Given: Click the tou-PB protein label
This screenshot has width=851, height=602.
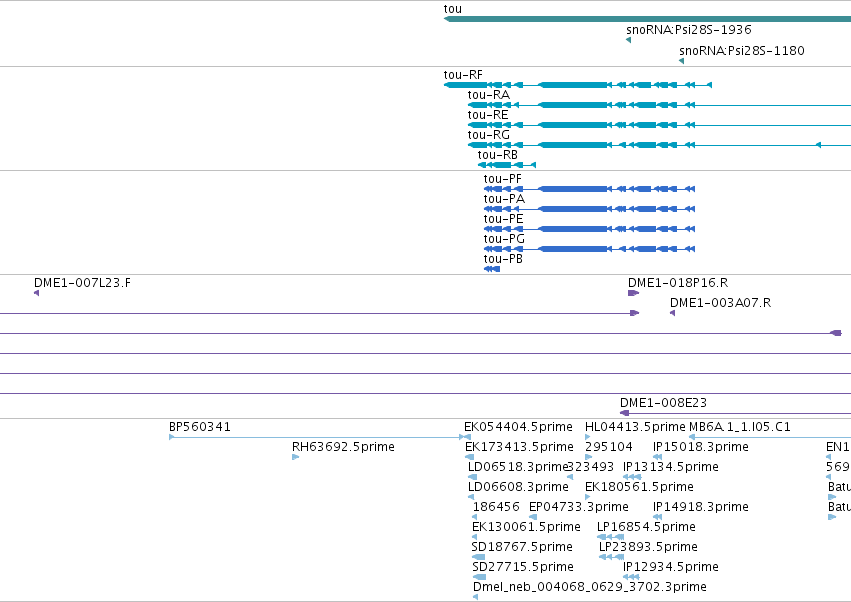Looking at the screenshot, I should 503,259.
